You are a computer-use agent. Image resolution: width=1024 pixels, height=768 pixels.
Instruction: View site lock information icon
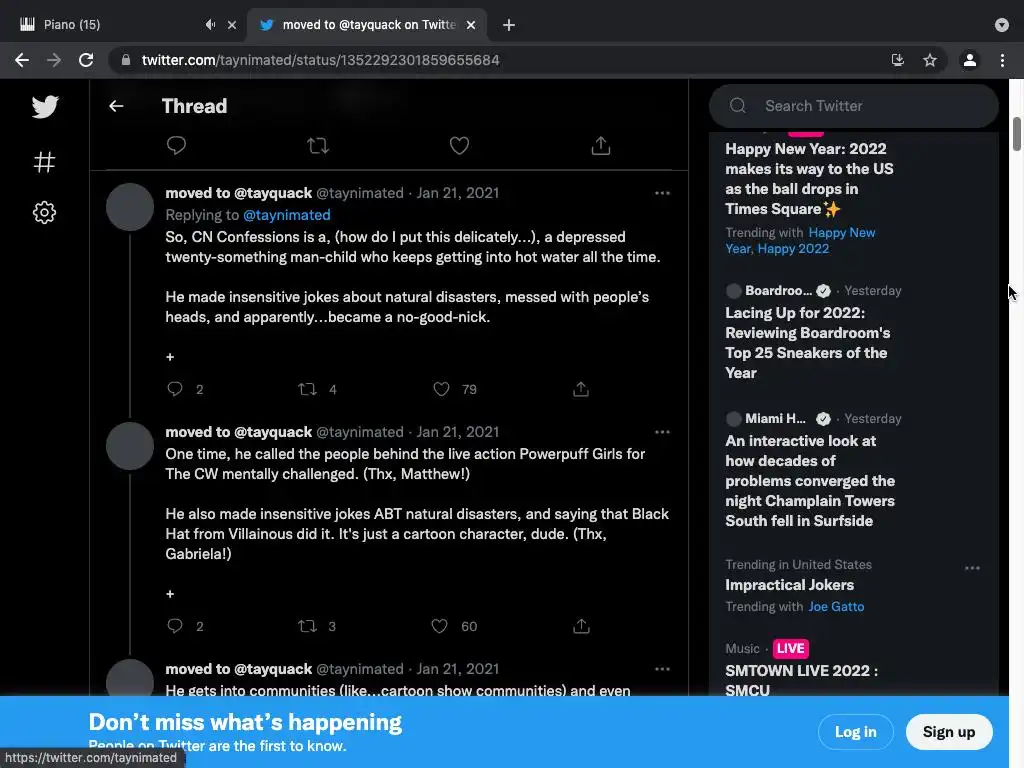(x=125, y=60)
